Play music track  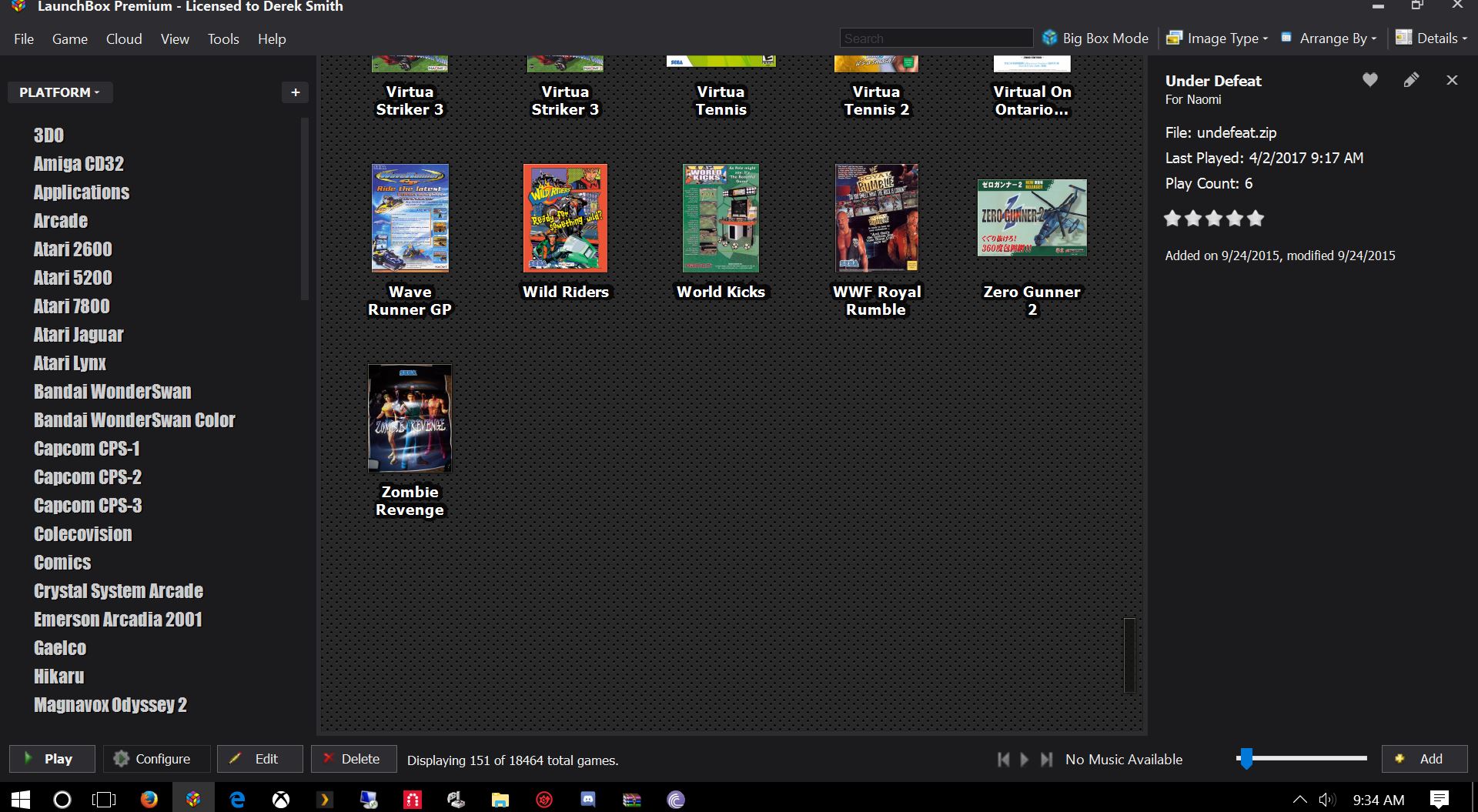tap(1025, 760)
